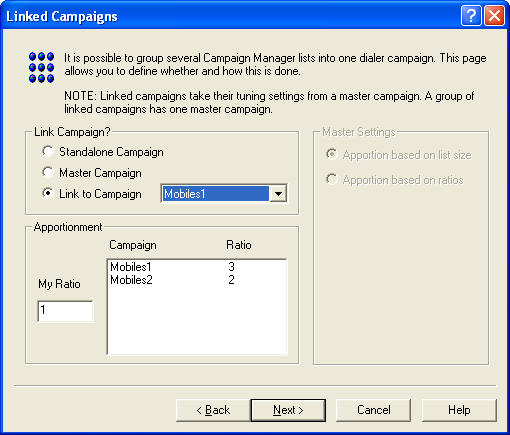Click into the My Ratio input field

pos(65,311)
